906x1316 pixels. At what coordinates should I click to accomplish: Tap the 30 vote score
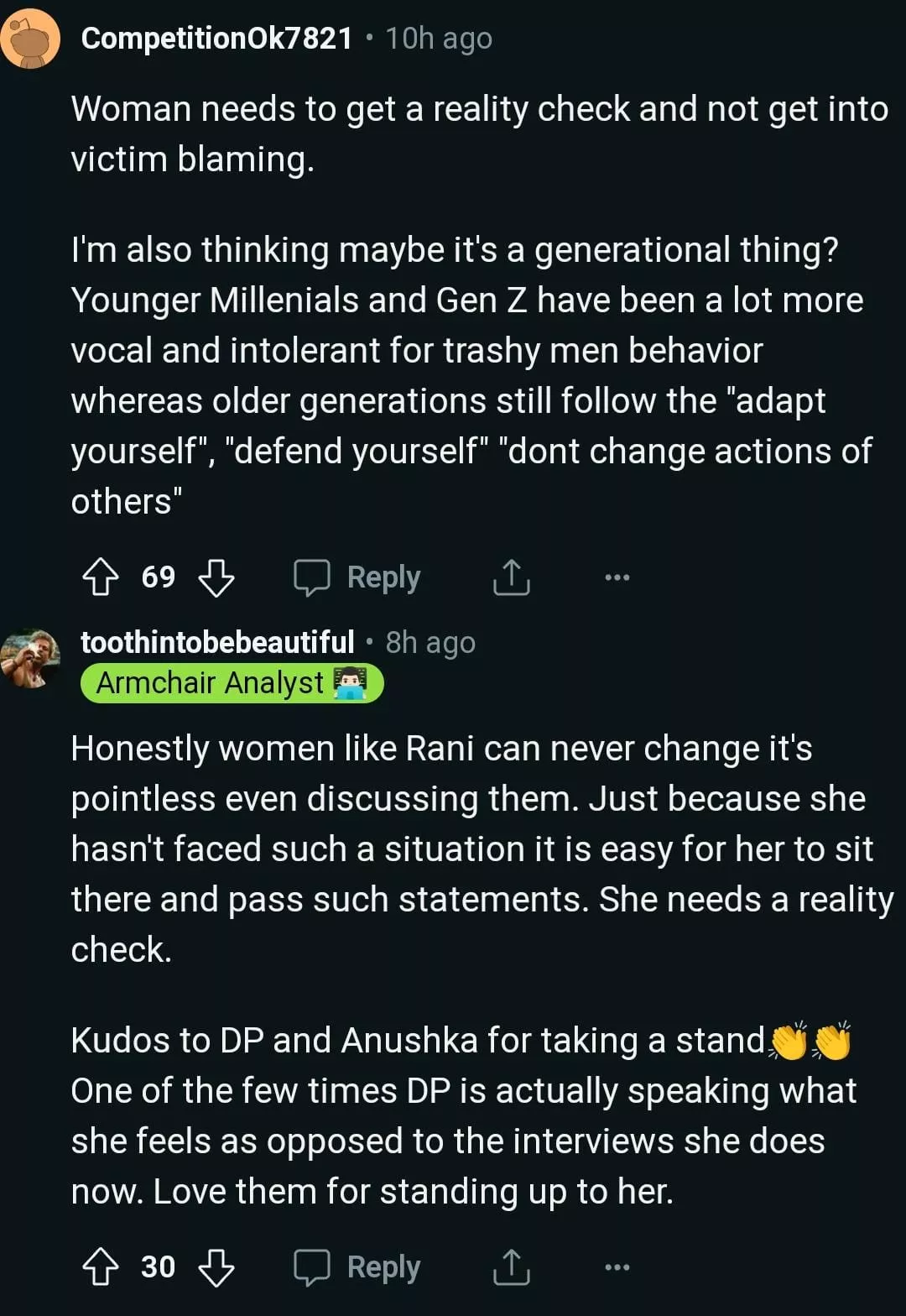tap(159, 1267)
